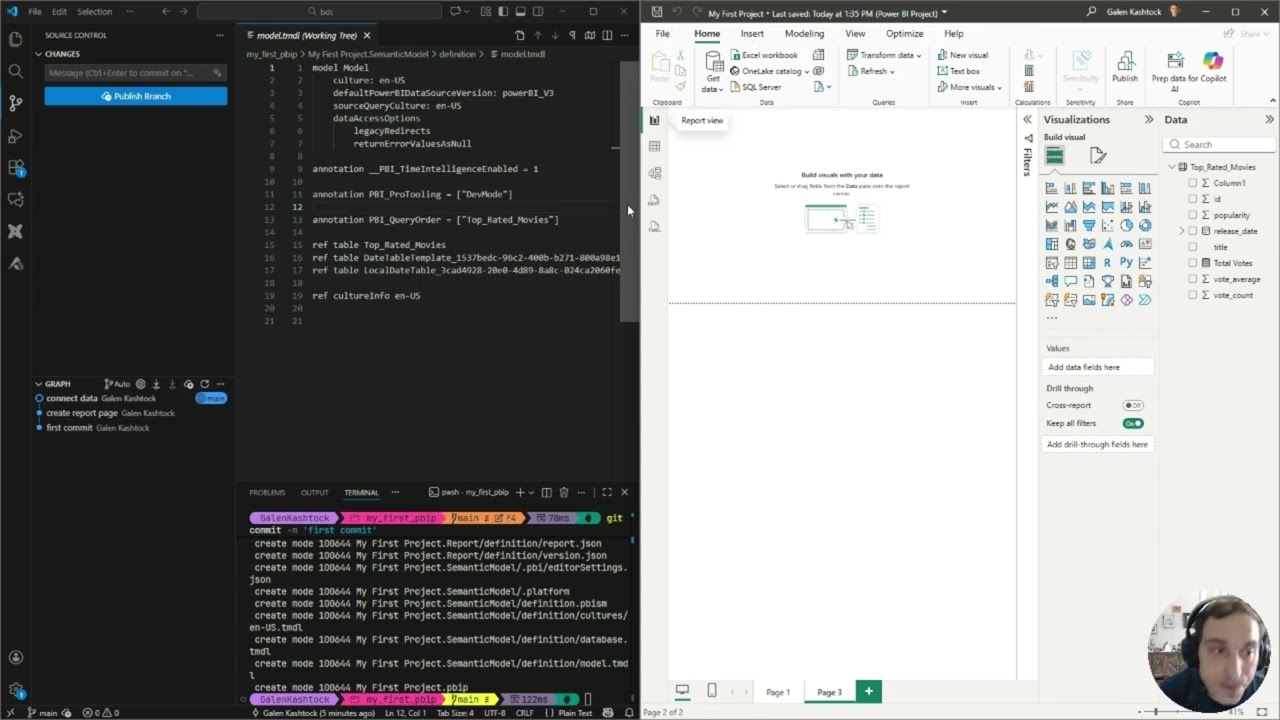Image resolution: width=1280 pixels, height=720 pixels.
Task: Switch to the PROBLEMS panel tab
Action: tap(267, 492)
